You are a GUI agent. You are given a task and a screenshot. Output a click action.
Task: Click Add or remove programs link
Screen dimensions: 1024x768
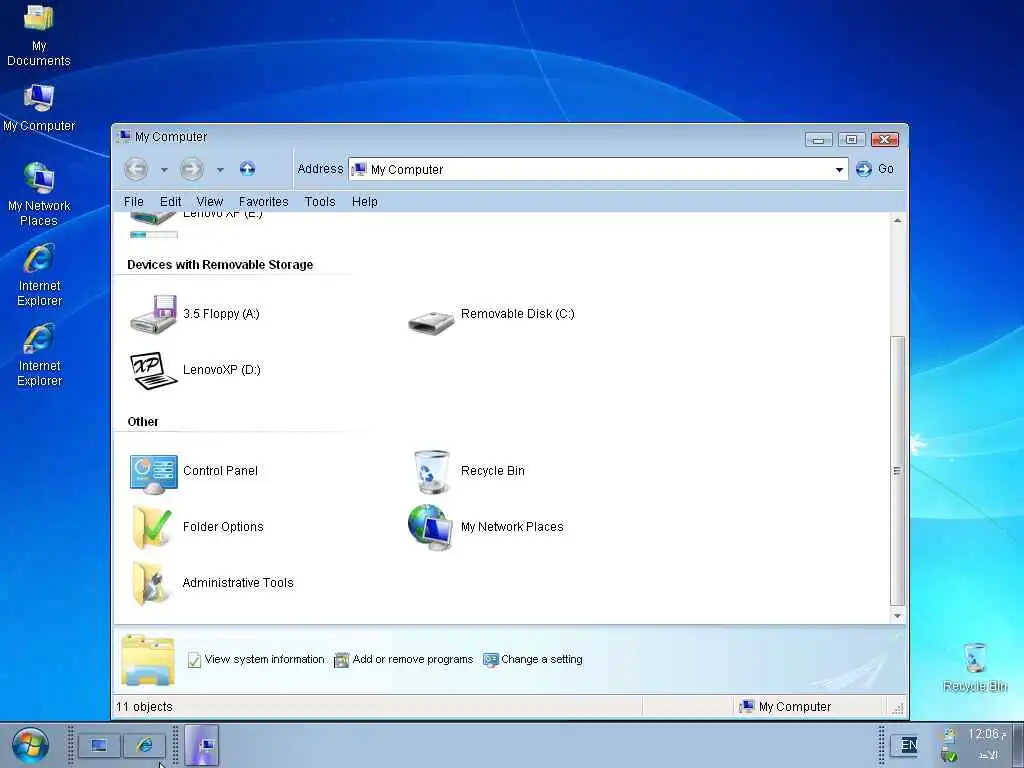404,660
